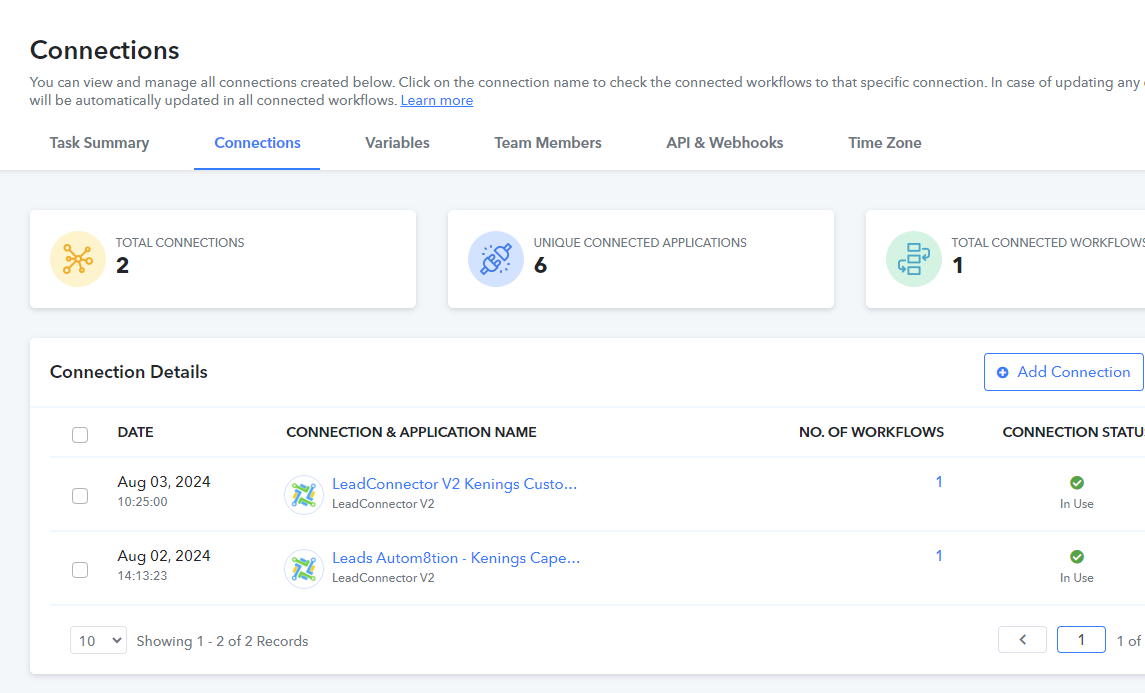Click the Showing 1 - 2 of 2 Records text
The image size is (1145, 693).
pyautogui.click(x=222, y=641)
